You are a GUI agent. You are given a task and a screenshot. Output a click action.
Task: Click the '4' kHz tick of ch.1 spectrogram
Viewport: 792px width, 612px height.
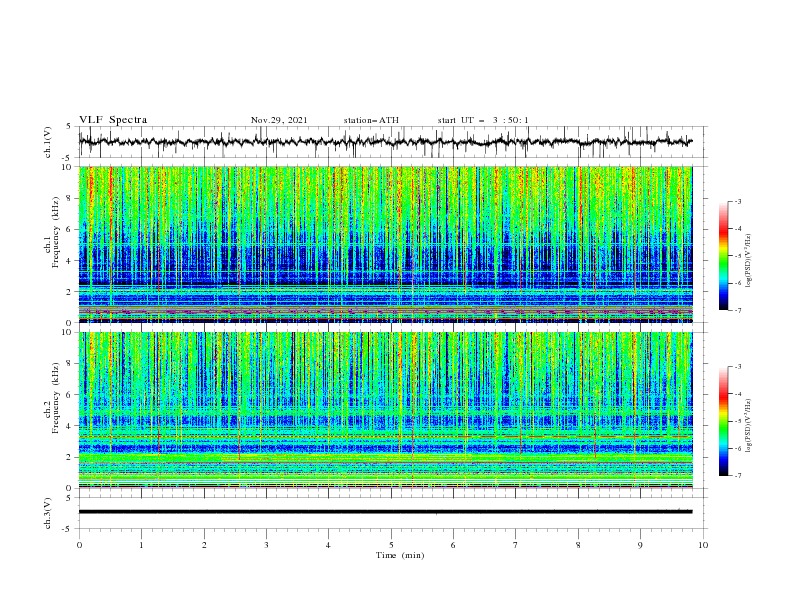click(70, 261)
